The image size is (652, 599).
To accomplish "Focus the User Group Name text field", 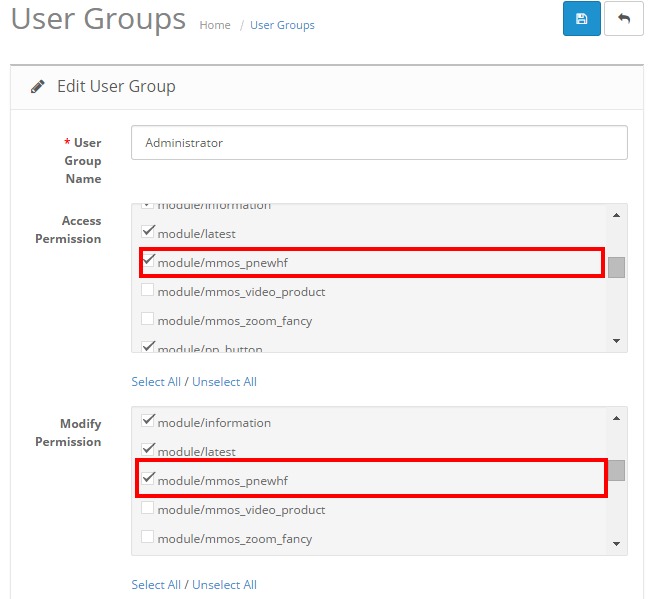I will click(379, 143).
